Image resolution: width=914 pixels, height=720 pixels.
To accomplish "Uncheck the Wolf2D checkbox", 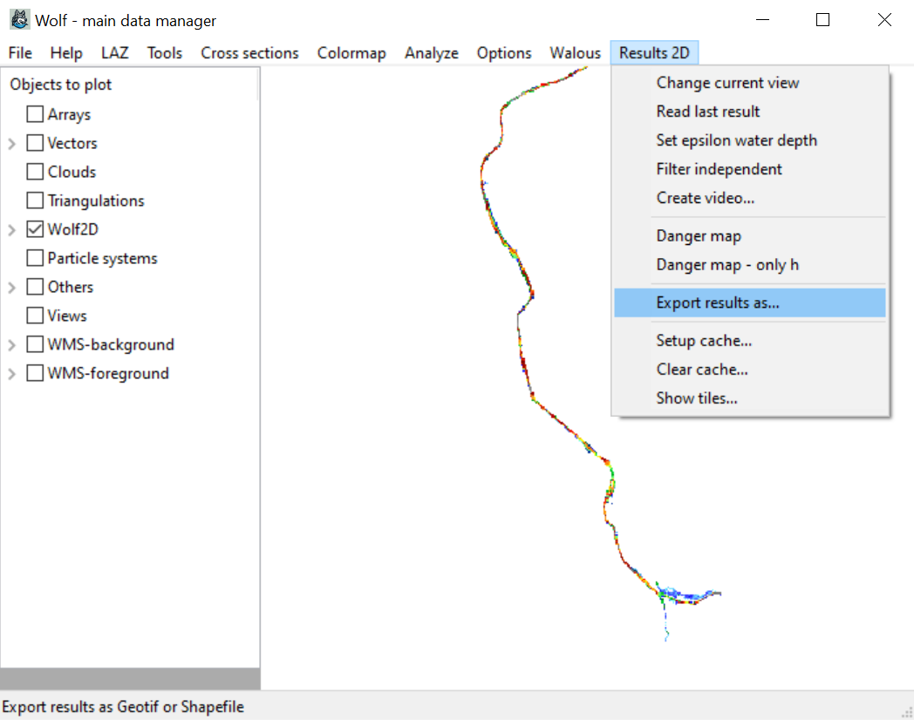I will [x=35, y=229].
